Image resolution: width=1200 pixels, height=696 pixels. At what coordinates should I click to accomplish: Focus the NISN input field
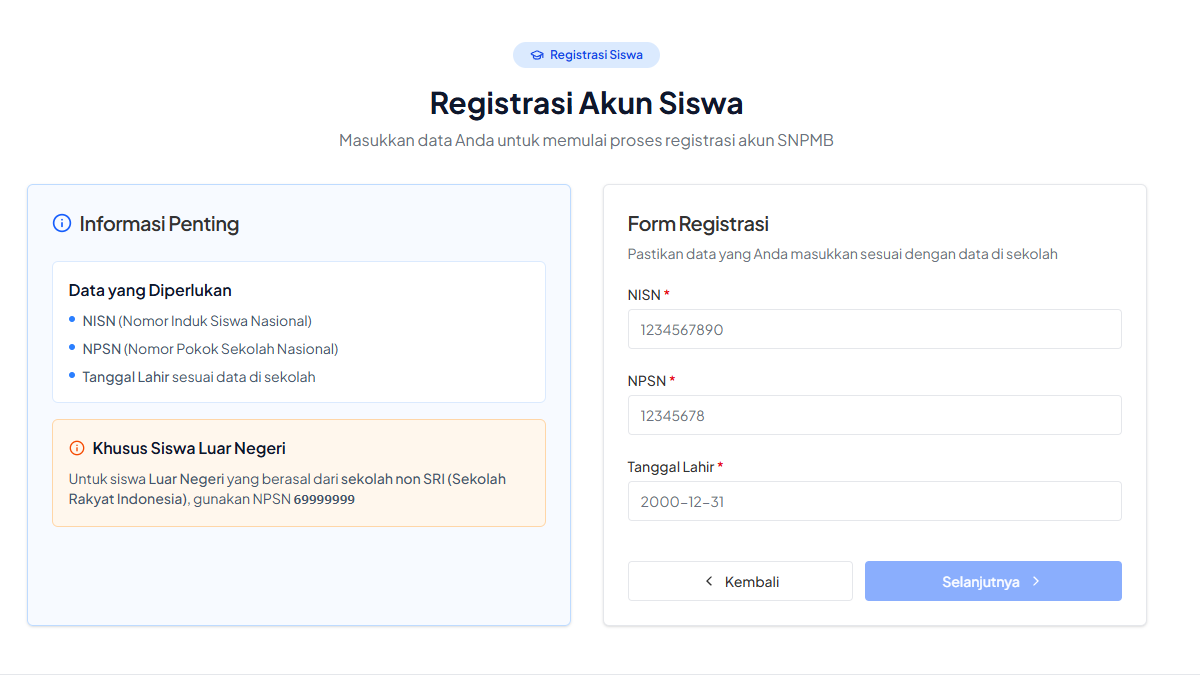tap(874, 329)
